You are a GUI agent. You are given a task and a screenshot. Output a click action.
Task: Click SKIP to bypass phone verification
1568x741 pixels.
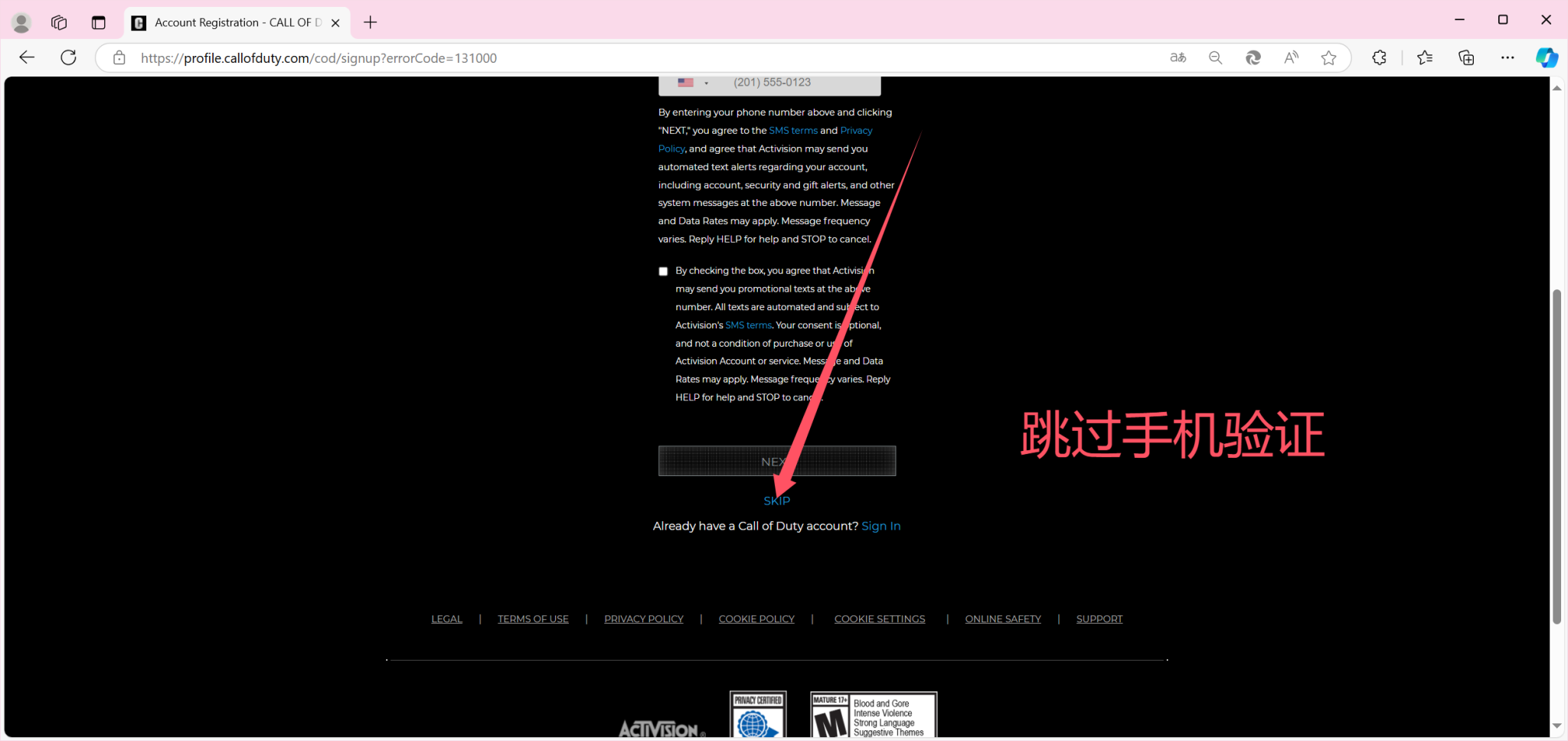(x=776, y=500)
